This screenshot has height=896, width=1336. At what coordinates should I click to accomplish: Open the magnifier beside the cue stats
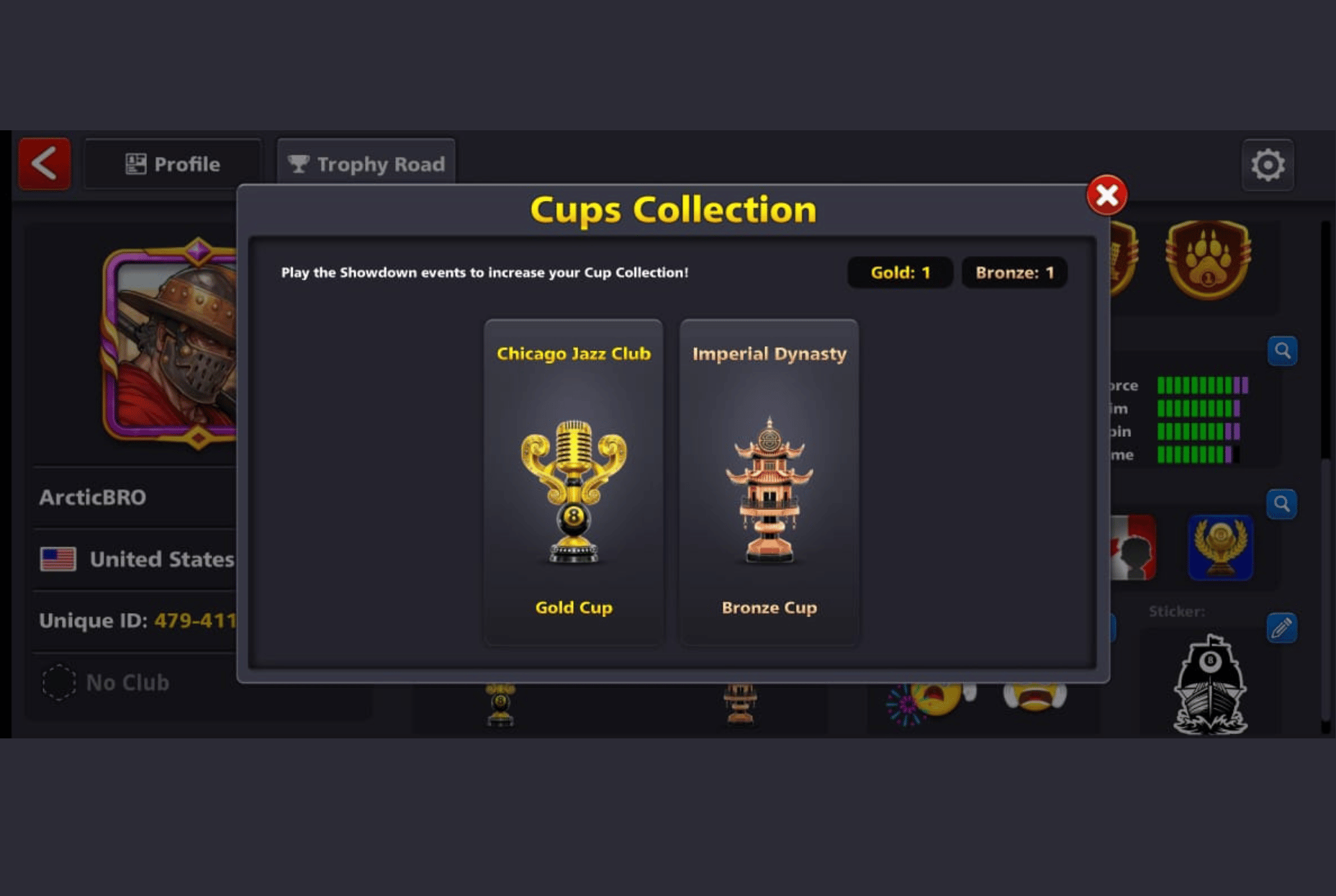click(x=1282, y=351)
